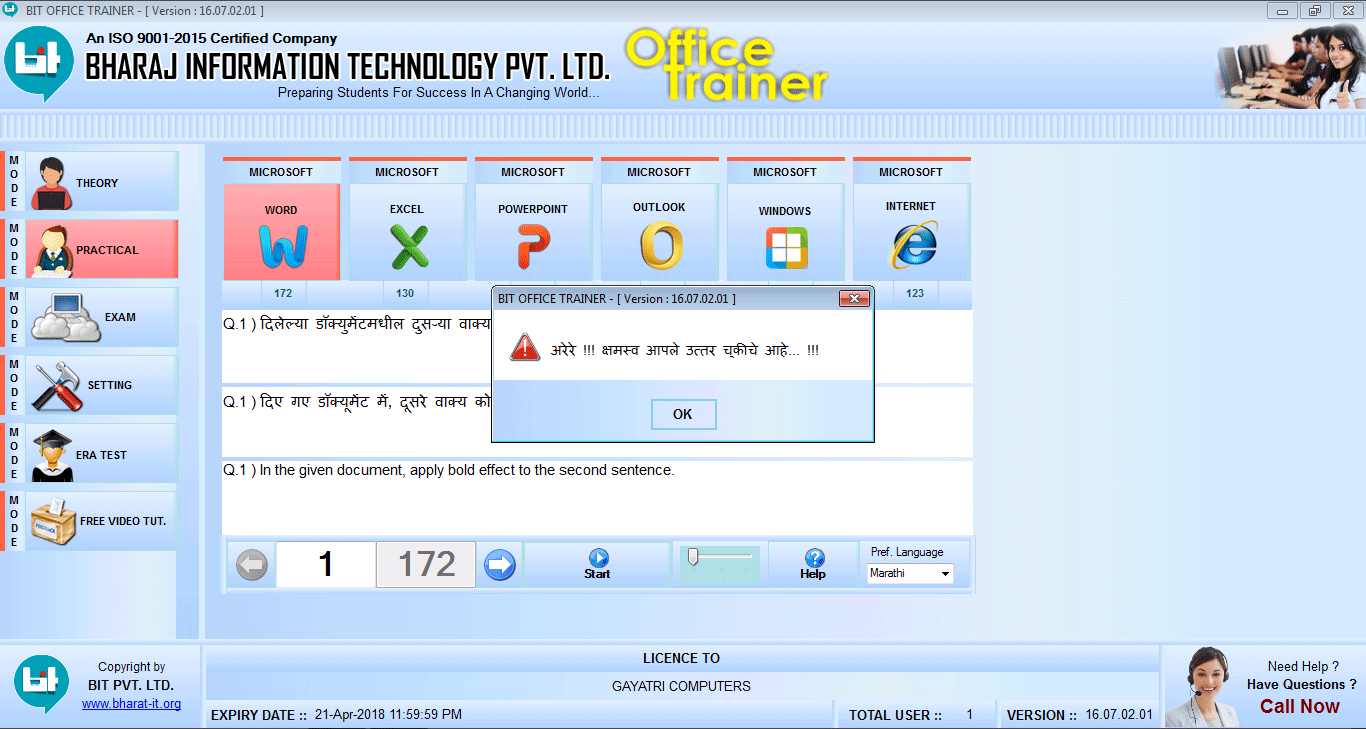Open the Setting mode
This screenshot has height=729, width=1366.
pyautogui.click(x=100, y=385)
